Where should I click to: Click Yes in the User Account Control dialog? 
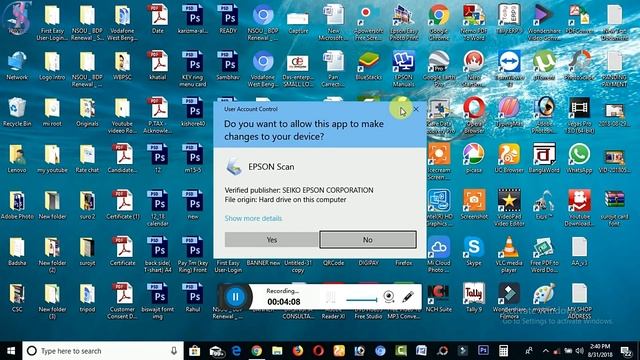(x=271, y=240)
